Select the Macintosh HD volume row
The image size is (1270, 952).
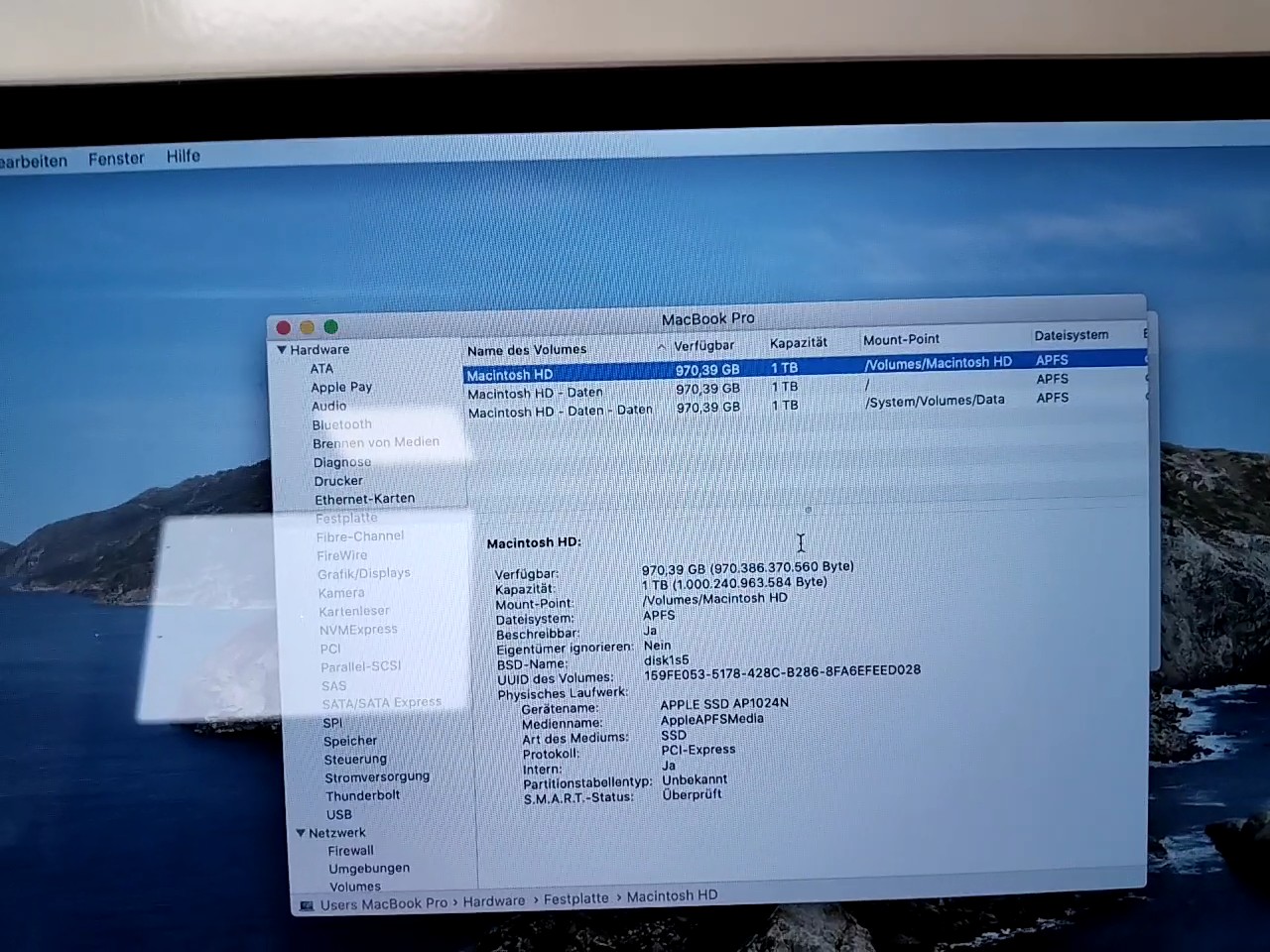click(x=510, y=375)
